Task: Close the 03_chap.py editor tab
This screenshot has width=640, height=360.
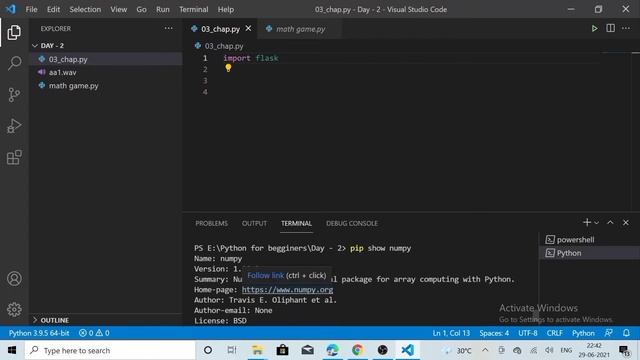Action: click(x=248, y=29)
